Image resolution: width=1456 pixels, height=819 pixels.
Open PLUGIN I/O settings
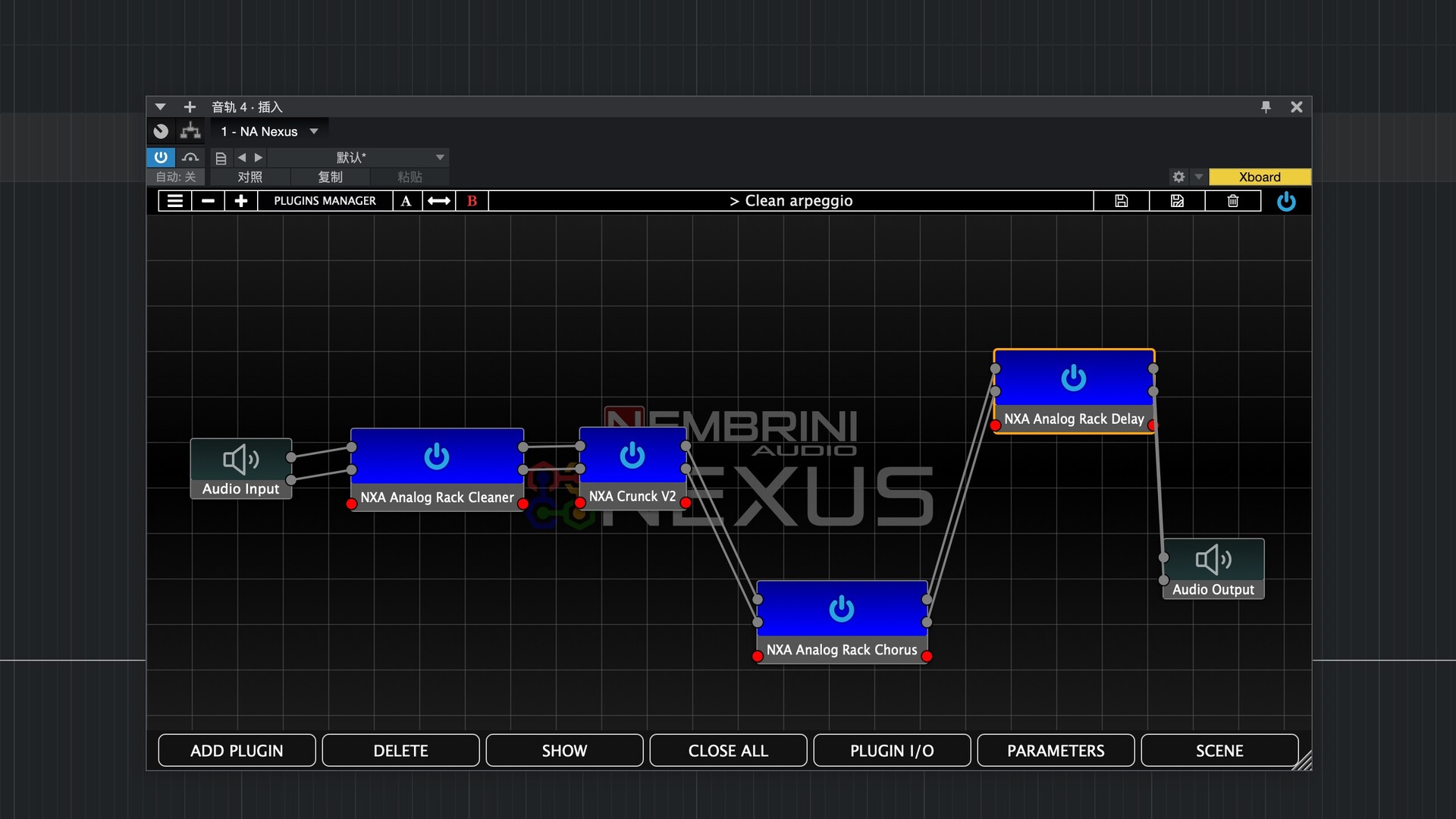point(892,751)
